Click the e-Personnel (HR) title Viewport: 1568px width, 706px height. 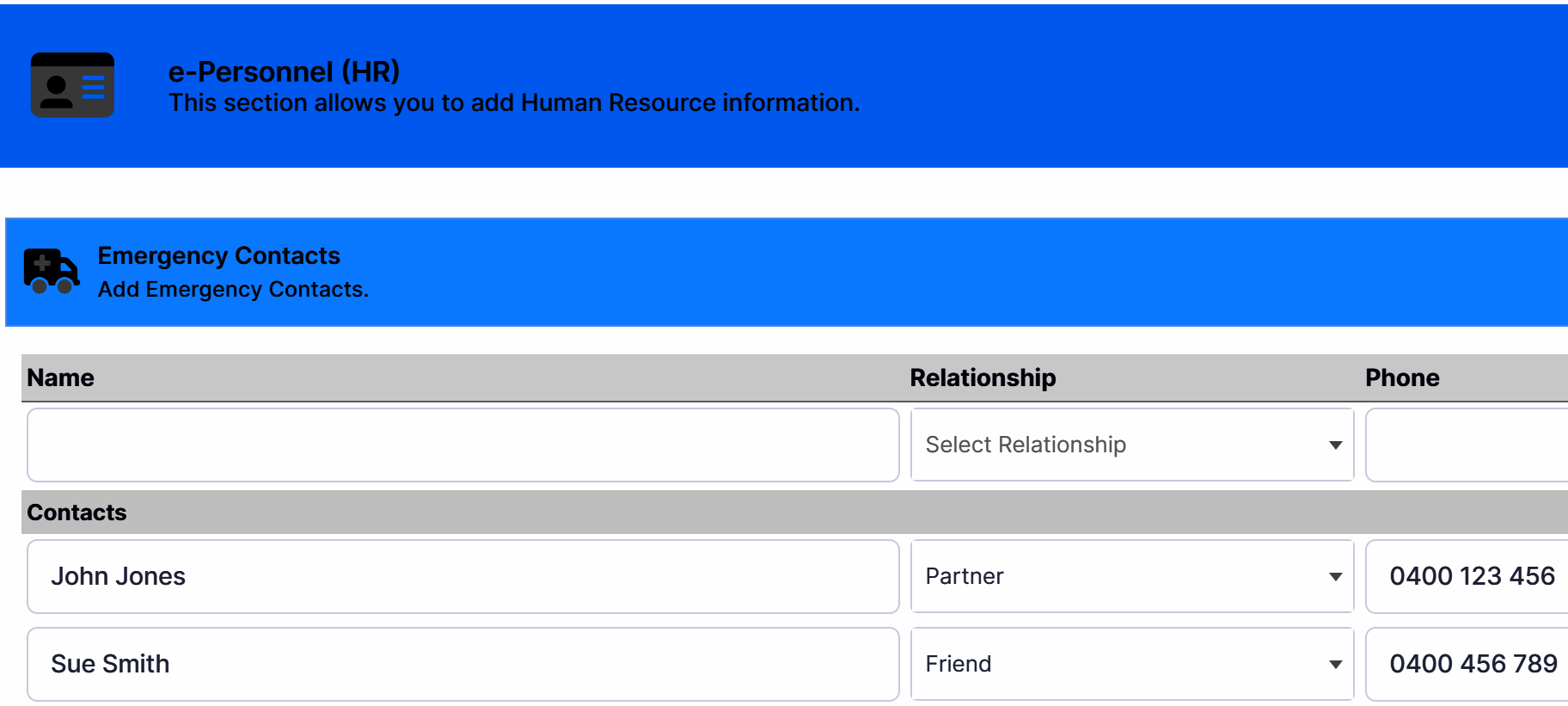pyautogui.click(x=284, y=71)
